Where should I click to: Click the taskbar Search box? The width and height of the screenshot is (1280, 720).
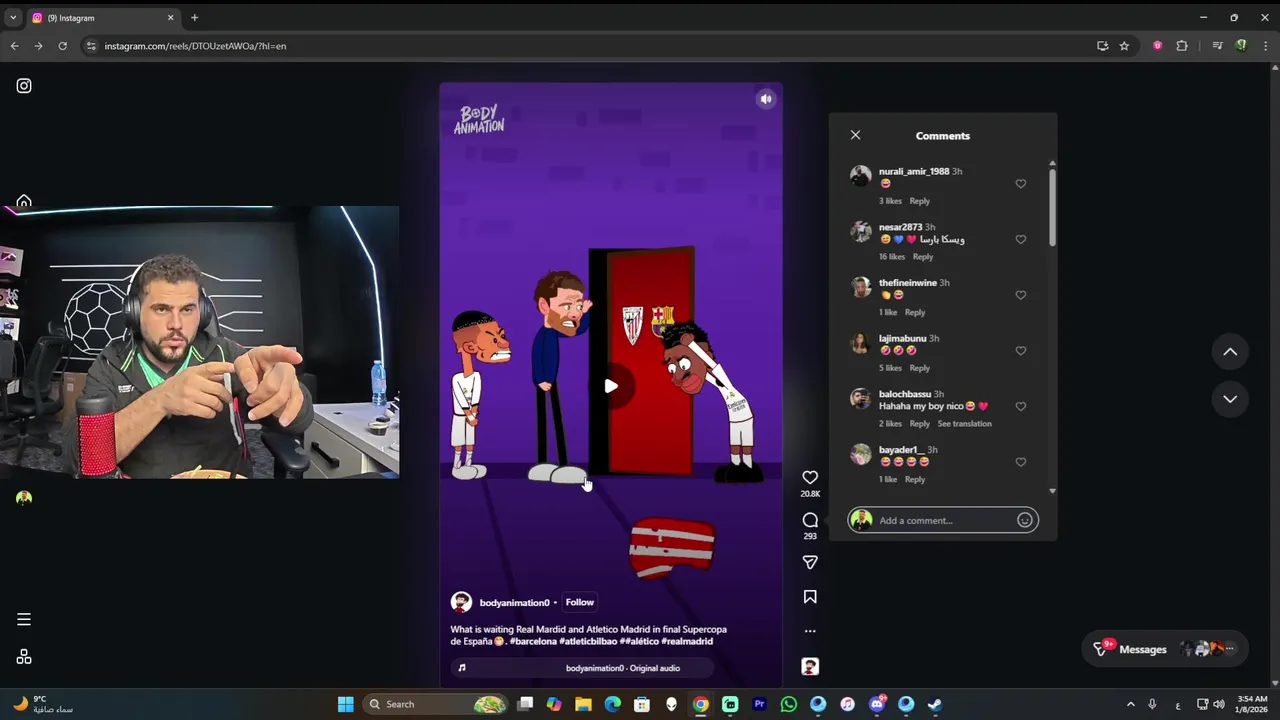click(x=434, y=704)
